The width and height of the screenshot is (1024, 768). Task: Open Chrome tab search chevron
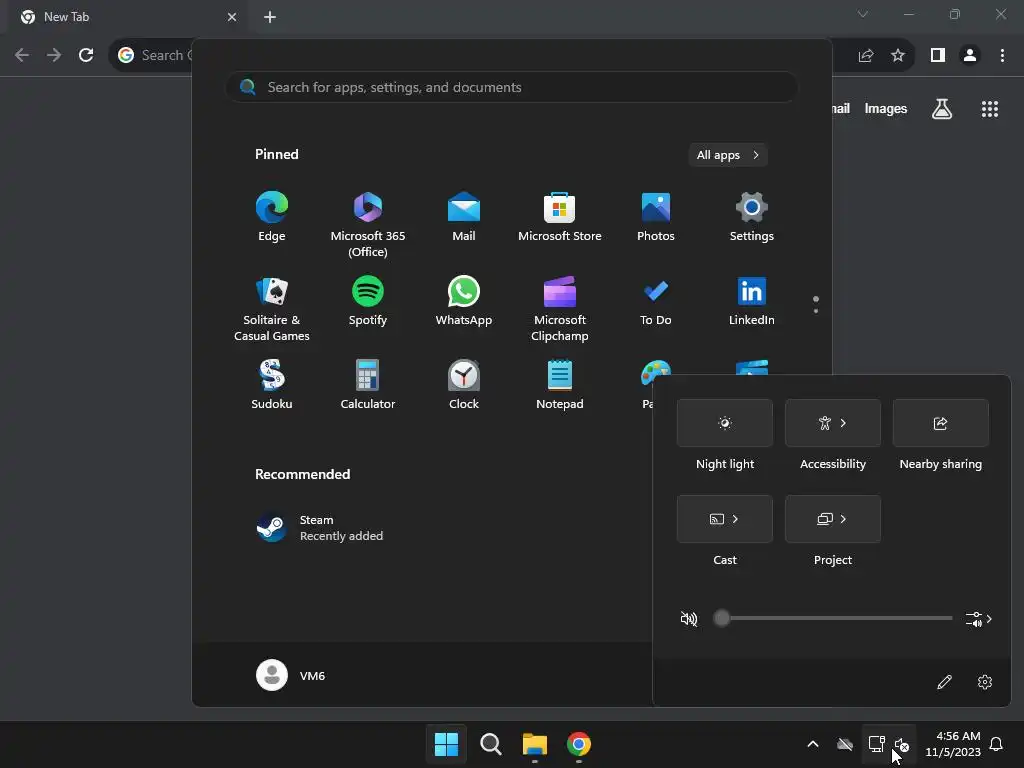863,14
